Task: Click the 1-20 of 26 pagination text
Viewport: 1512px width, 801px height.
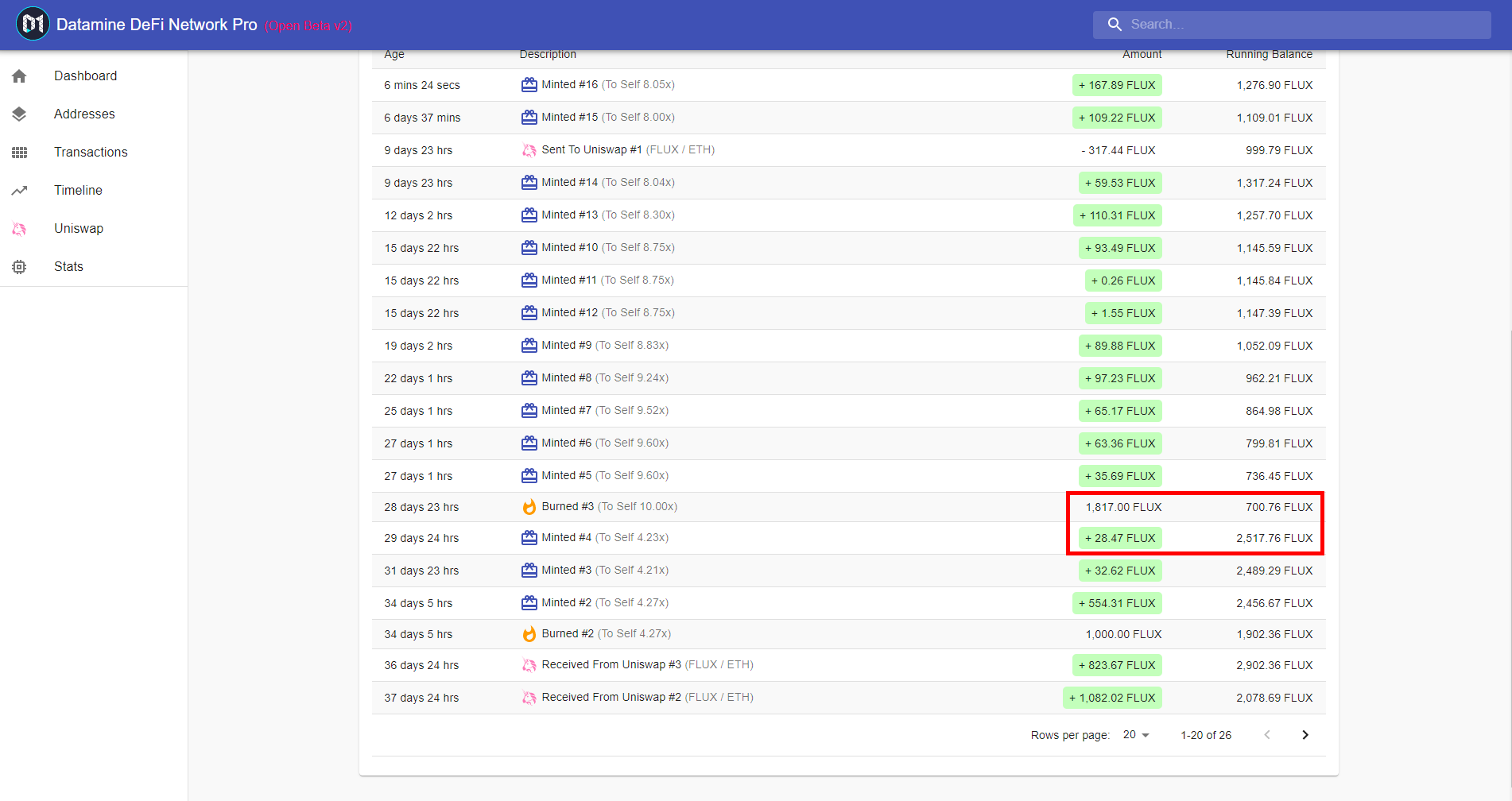Action: coord(1206,735)
